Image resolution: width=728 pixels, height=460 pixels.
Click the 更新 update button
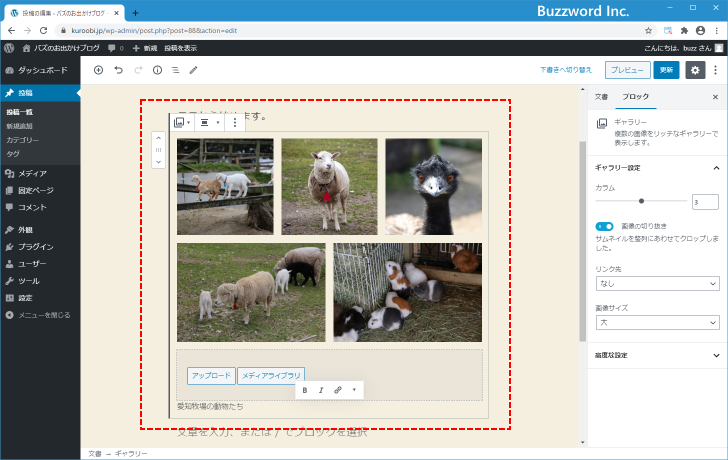[x=666, y=70]
